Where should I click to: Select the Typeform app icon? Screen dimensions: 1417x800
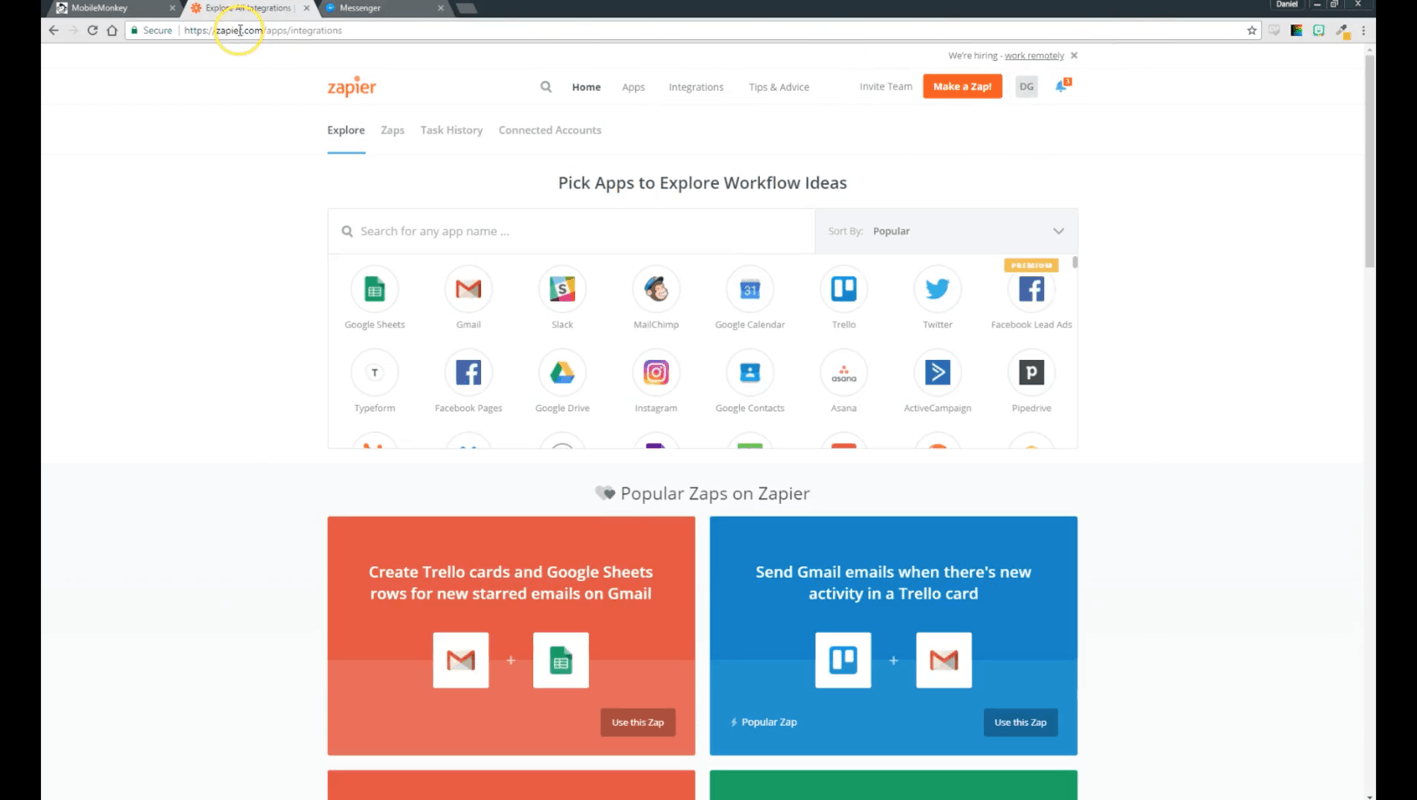coord(375,372)
